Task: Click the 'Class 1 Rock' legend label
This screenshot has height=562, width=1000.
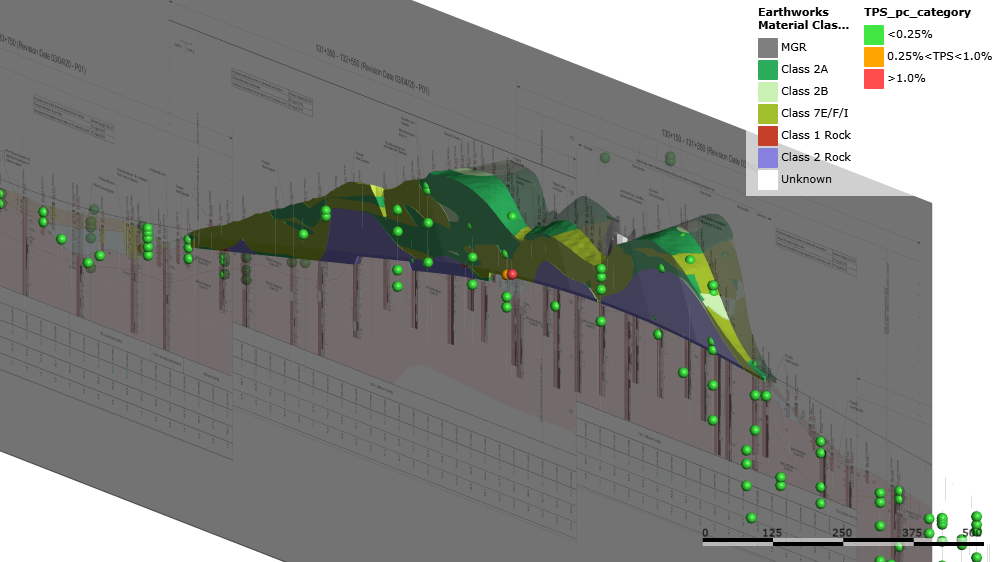Action: pos(816,135)
